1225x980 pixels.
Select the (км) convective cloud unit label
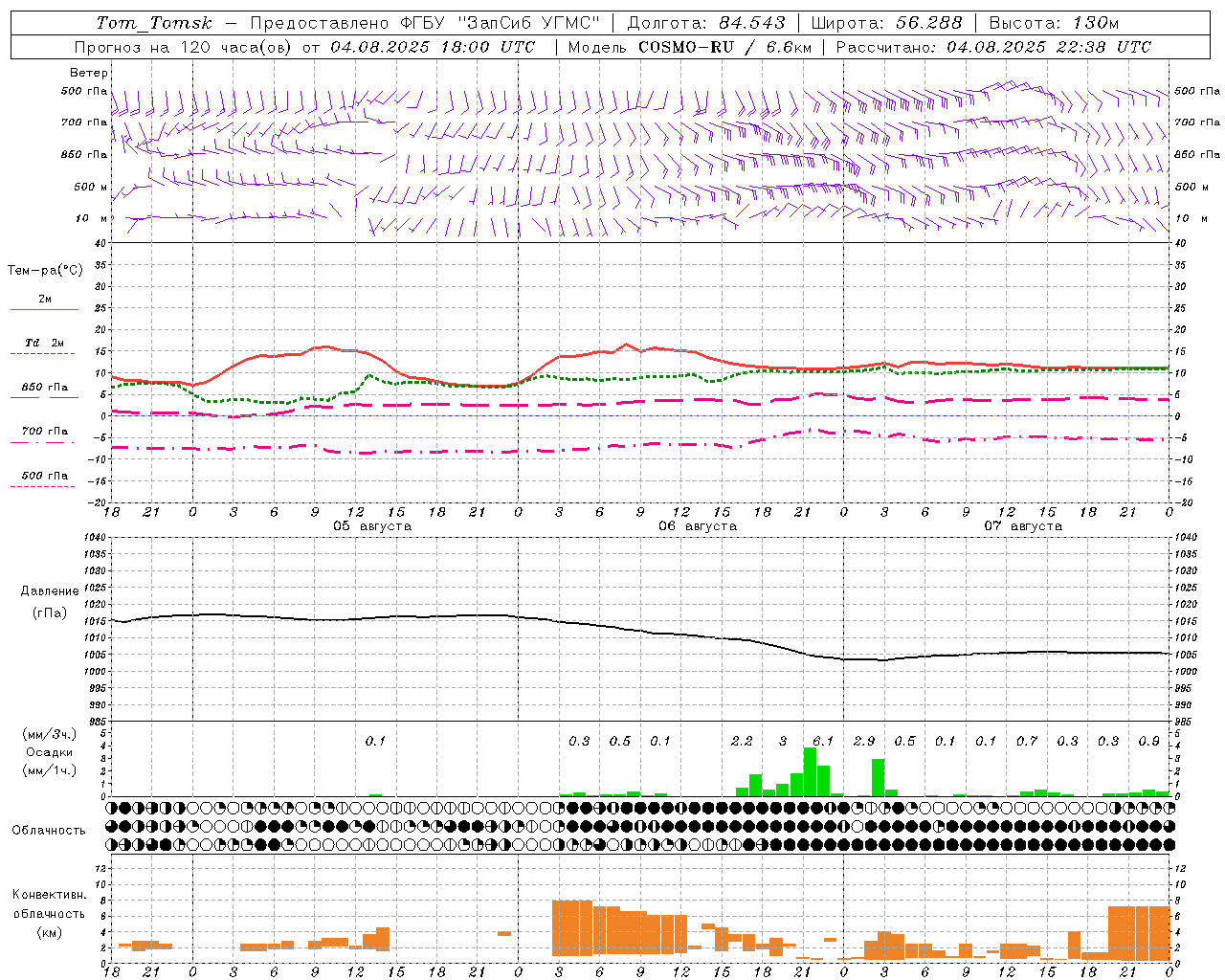(50, 931)
